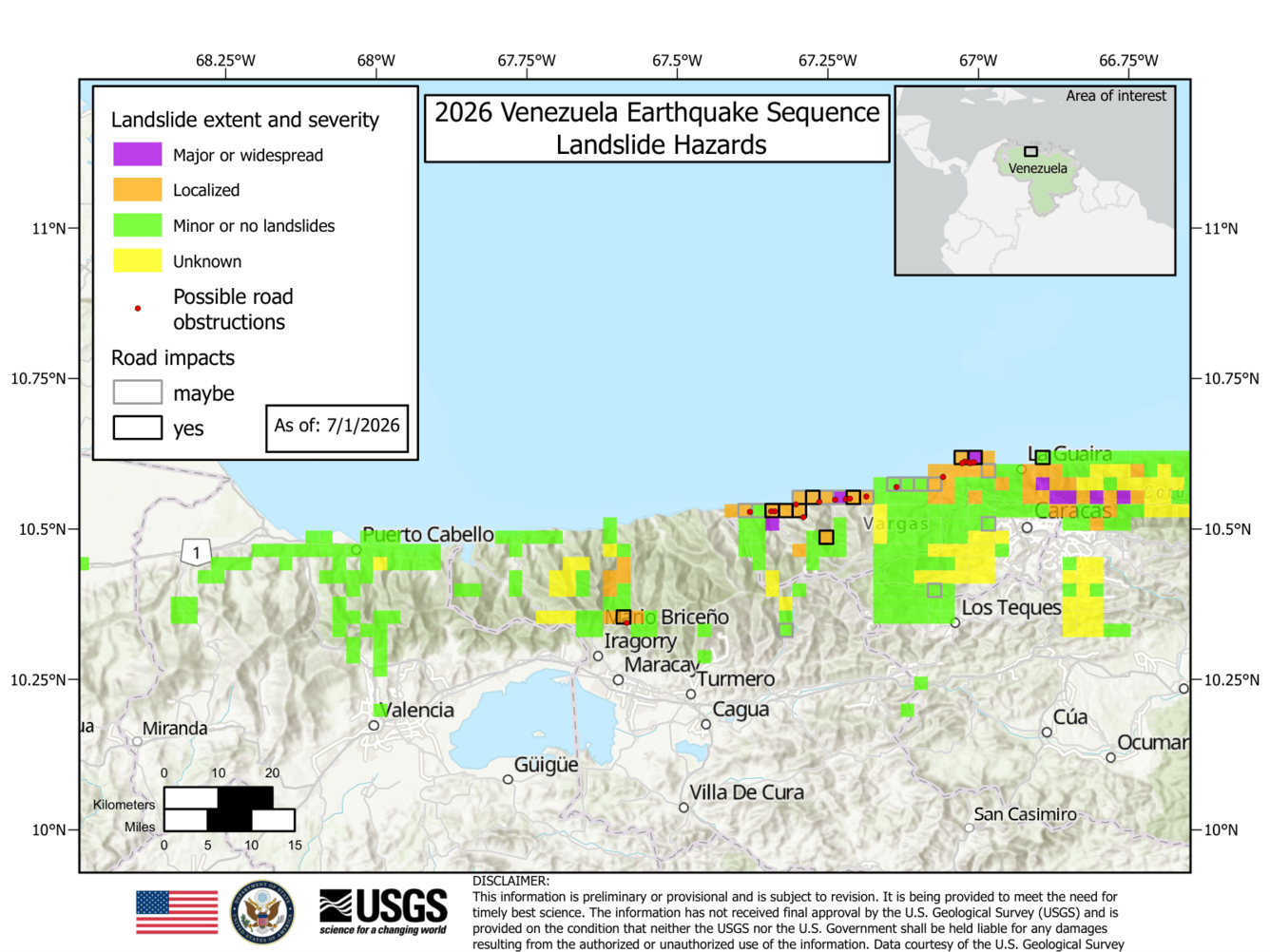The image size is (1270, 952).
Task: Click the 'Valencia' city label
Action: tap(415, 710)
